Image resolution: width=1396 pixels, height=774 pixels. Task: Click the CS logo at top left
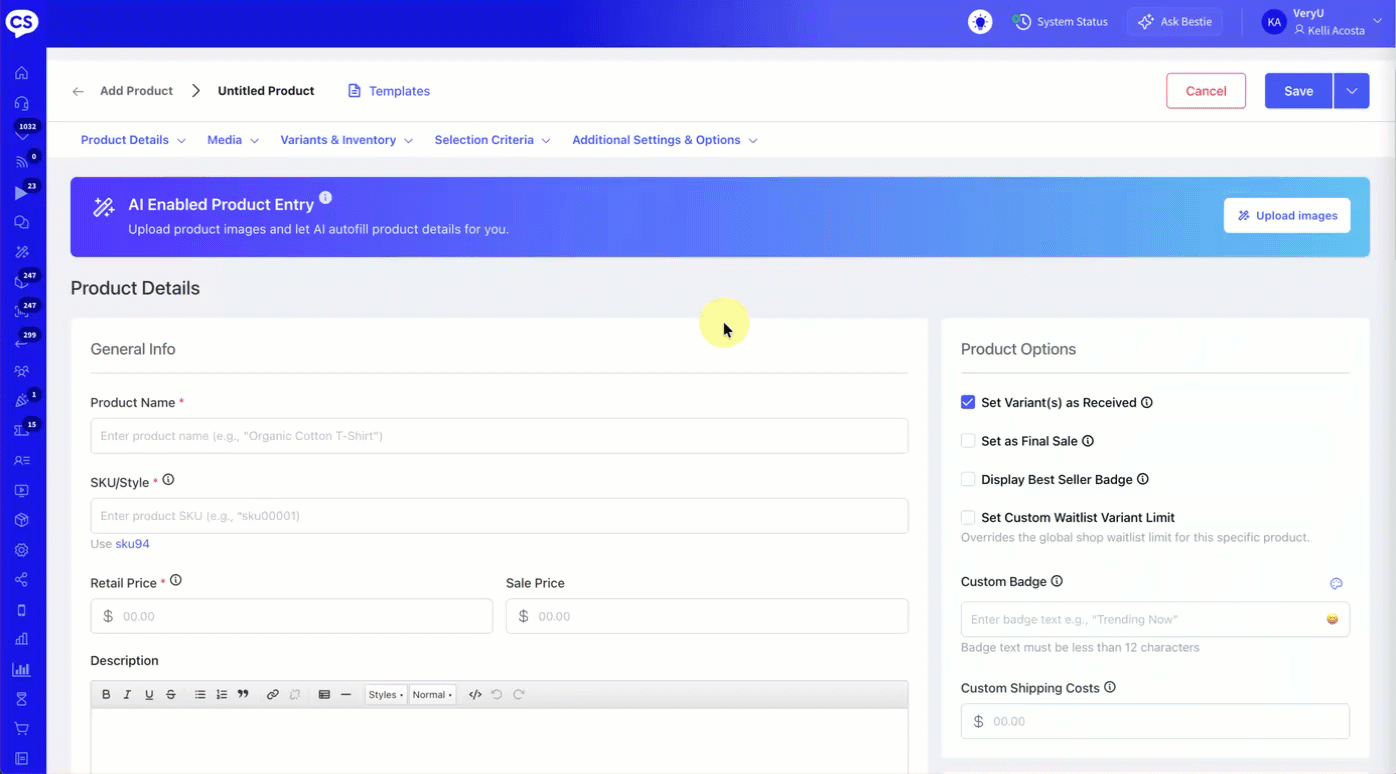(x=22, y=22)
